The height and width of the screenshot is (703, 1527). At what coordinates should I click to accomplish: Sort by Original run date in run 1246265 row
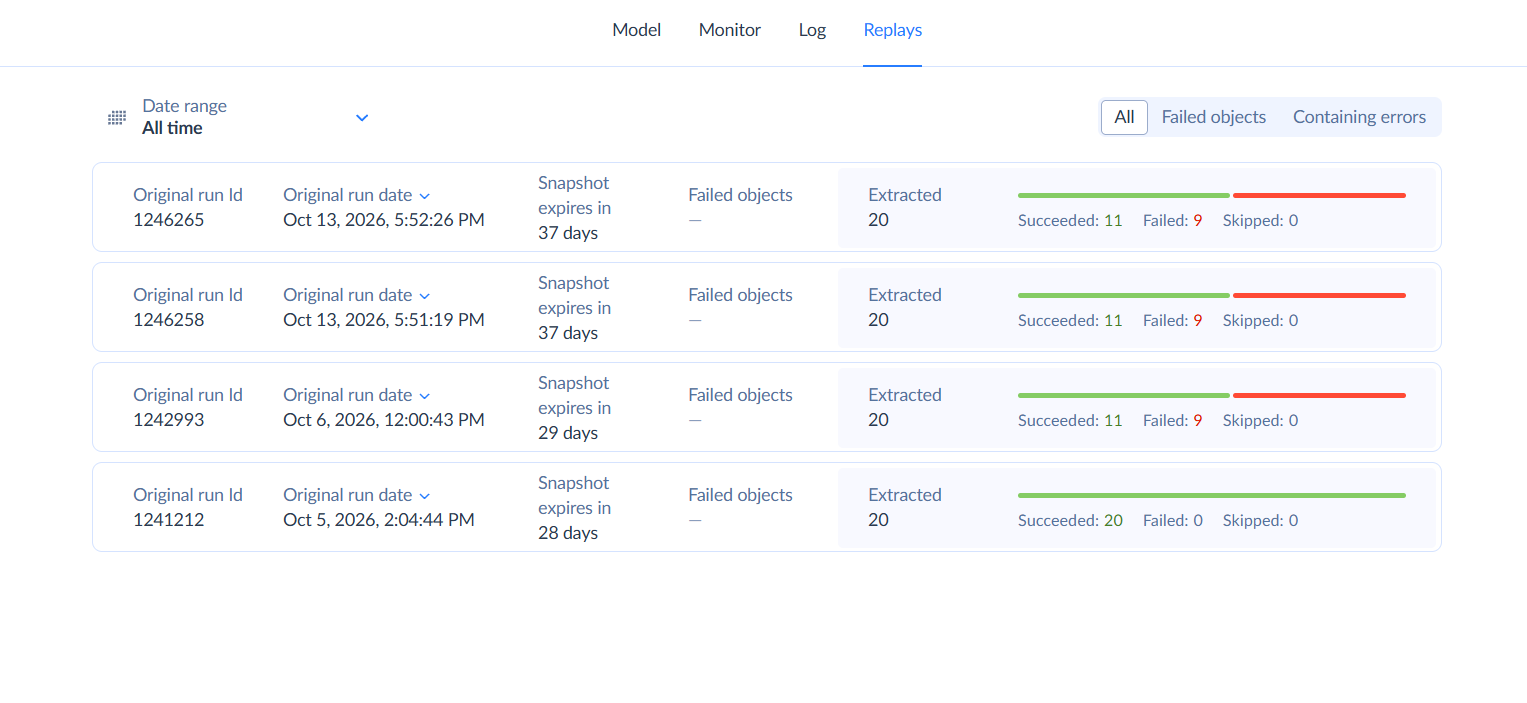tap(424, 196)
